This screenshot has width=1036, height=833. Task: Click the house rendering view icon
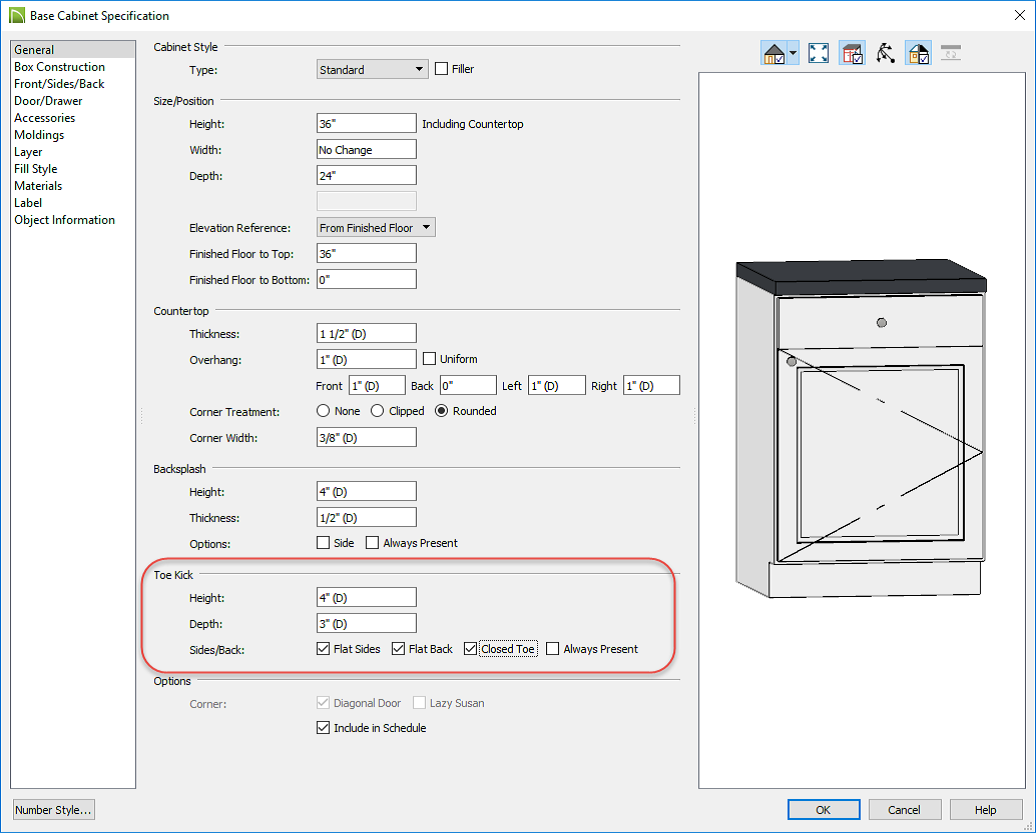774,54
